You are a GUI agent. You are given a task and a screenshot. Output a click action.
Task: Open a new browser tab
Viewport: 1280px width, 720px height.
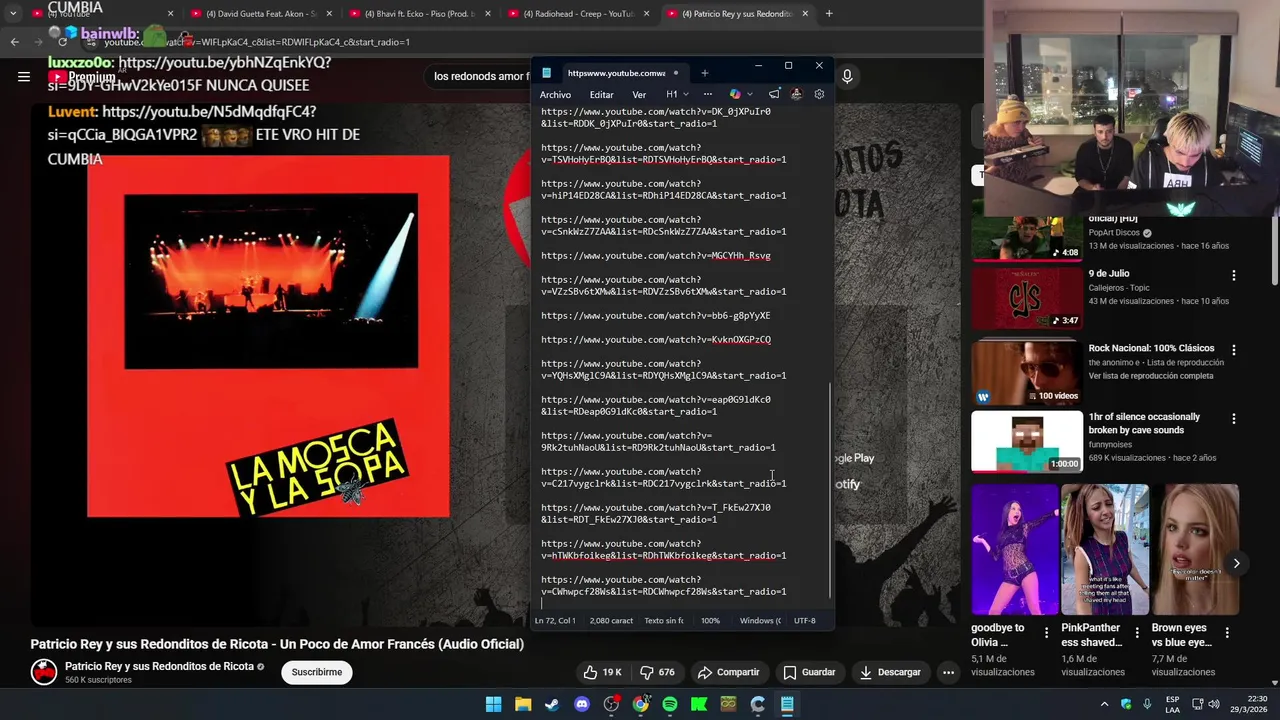point(829,14)
